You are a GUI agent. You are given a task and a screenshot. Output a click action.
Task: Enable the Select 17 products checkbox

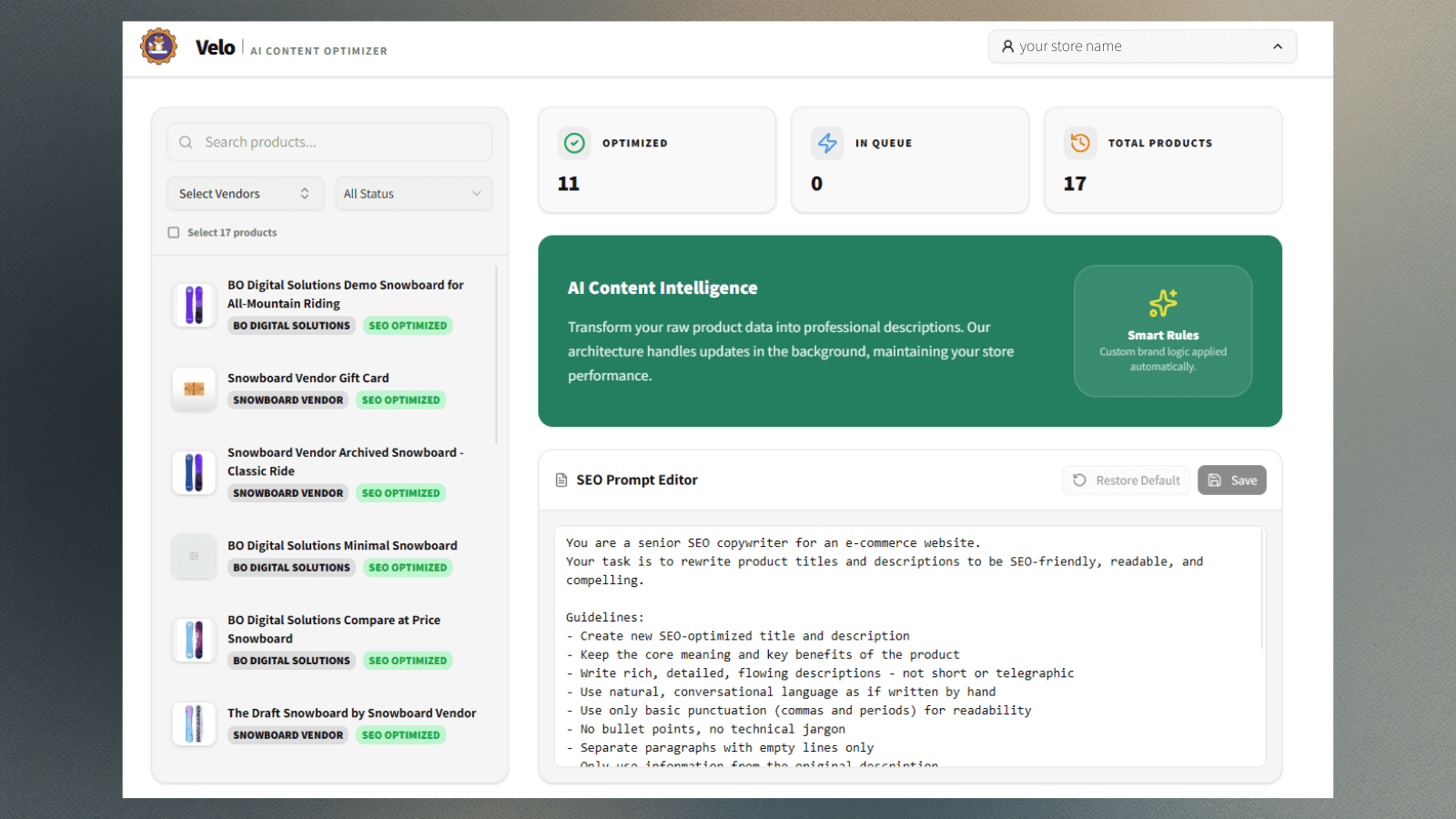pos(173,232)
